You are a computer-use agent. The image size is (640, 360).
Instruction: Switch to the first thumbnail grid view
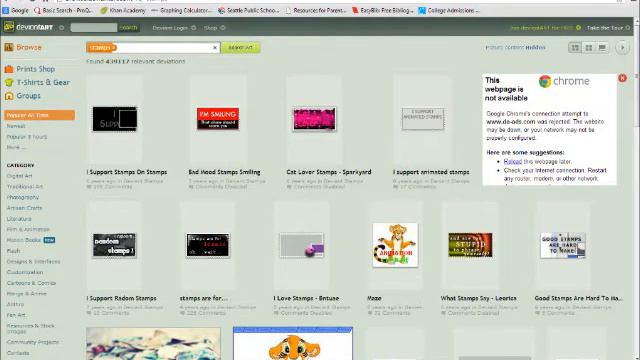tap(575, 48)
